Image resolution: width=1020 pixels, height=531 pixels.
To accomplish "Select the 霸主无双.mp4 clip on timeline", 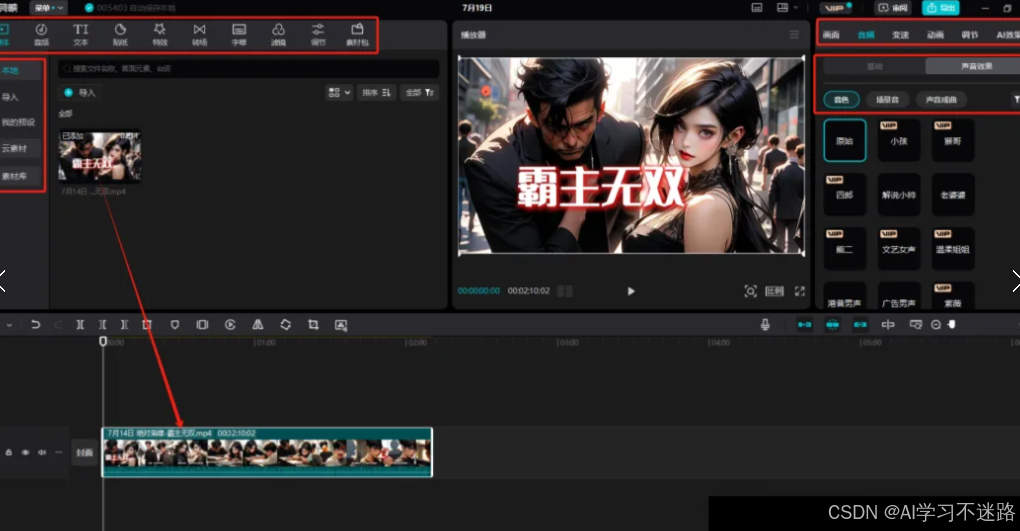I will [267, 452].
